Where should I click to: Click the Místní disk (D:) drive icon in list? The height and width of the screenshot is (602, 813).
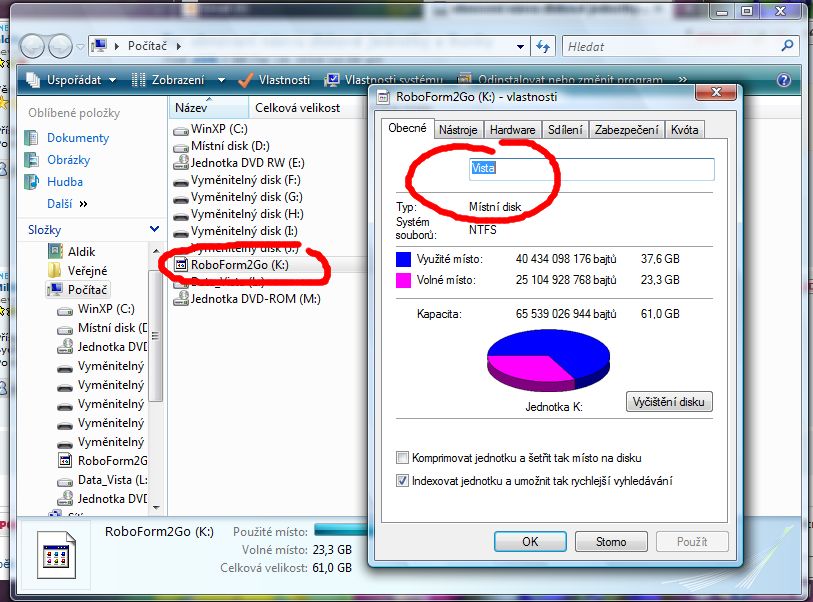(x=180, y=147)
